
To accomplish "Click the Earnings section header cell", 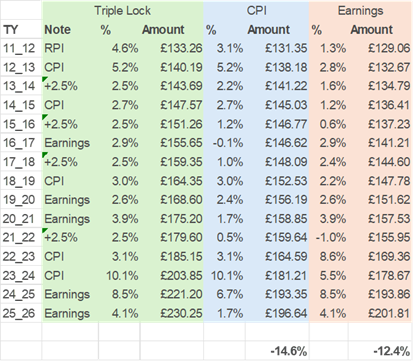I will [x=361, y=11].
